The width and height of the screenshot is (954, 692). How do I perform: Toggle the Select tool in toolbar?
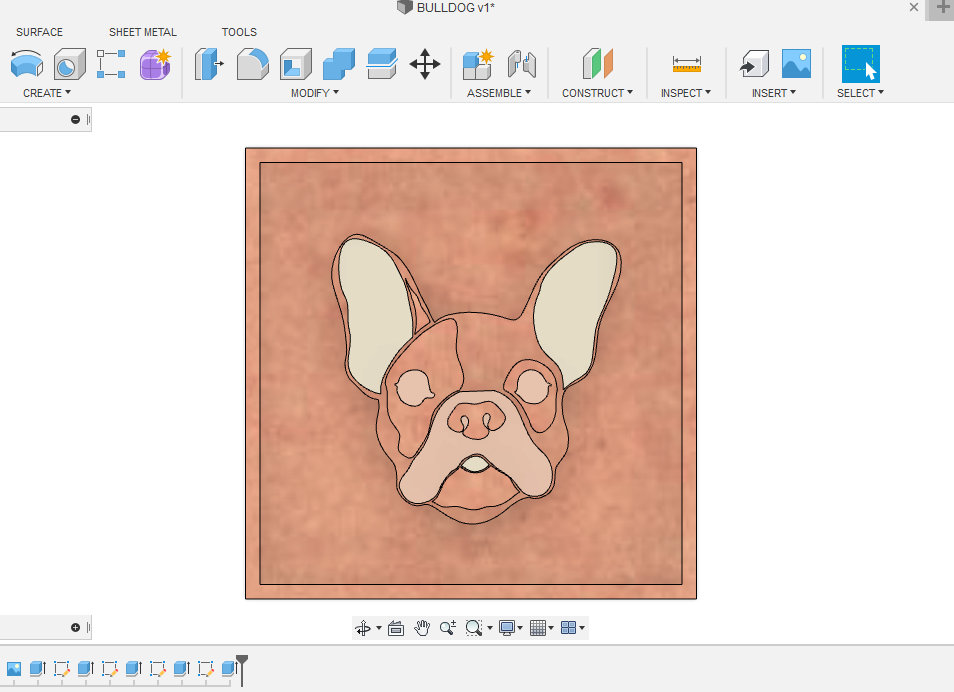[860, 64]
